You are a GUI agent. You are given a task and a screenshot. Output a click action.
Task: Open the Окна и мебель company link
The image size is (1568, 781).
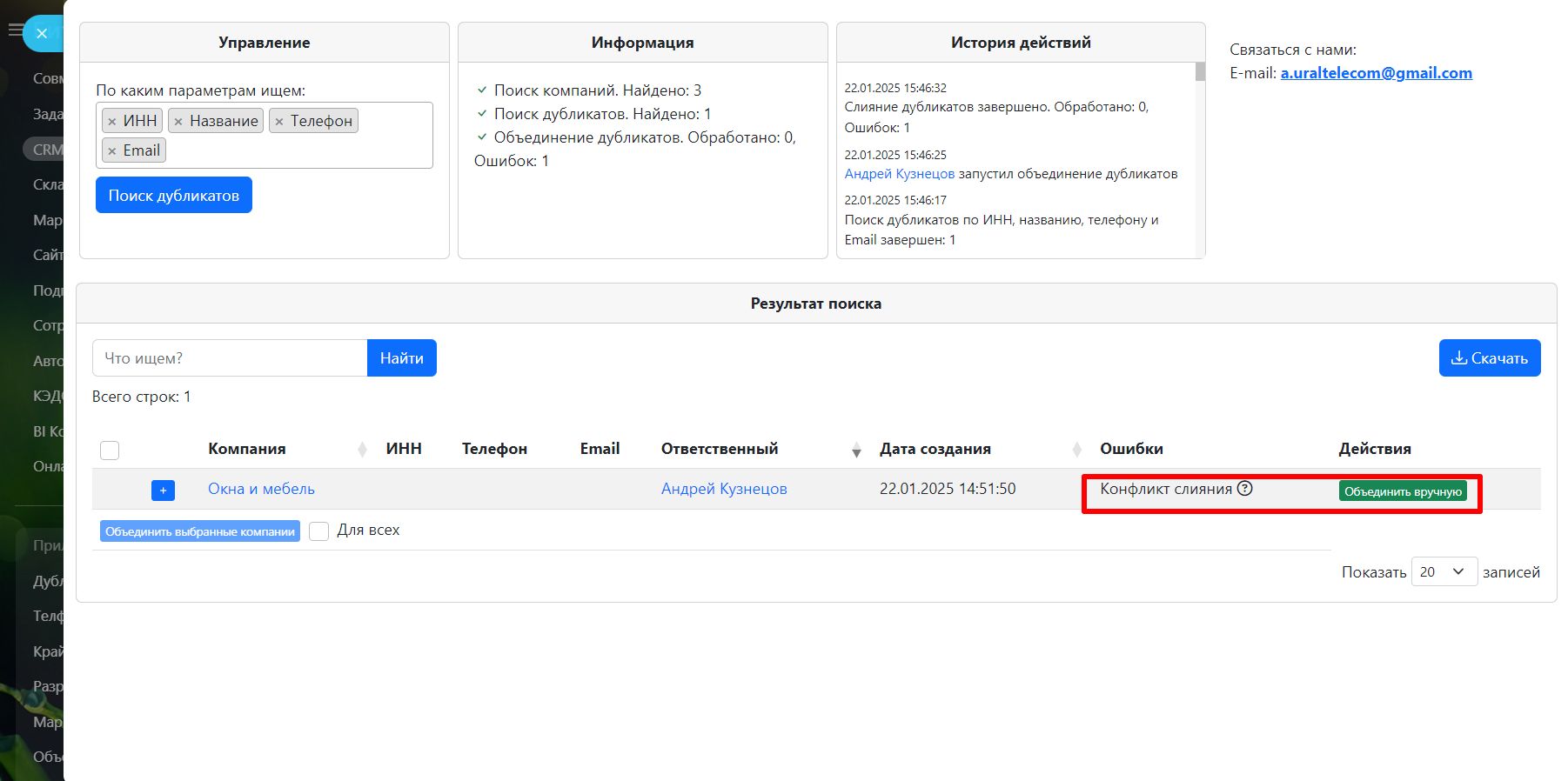click(261, 489)
